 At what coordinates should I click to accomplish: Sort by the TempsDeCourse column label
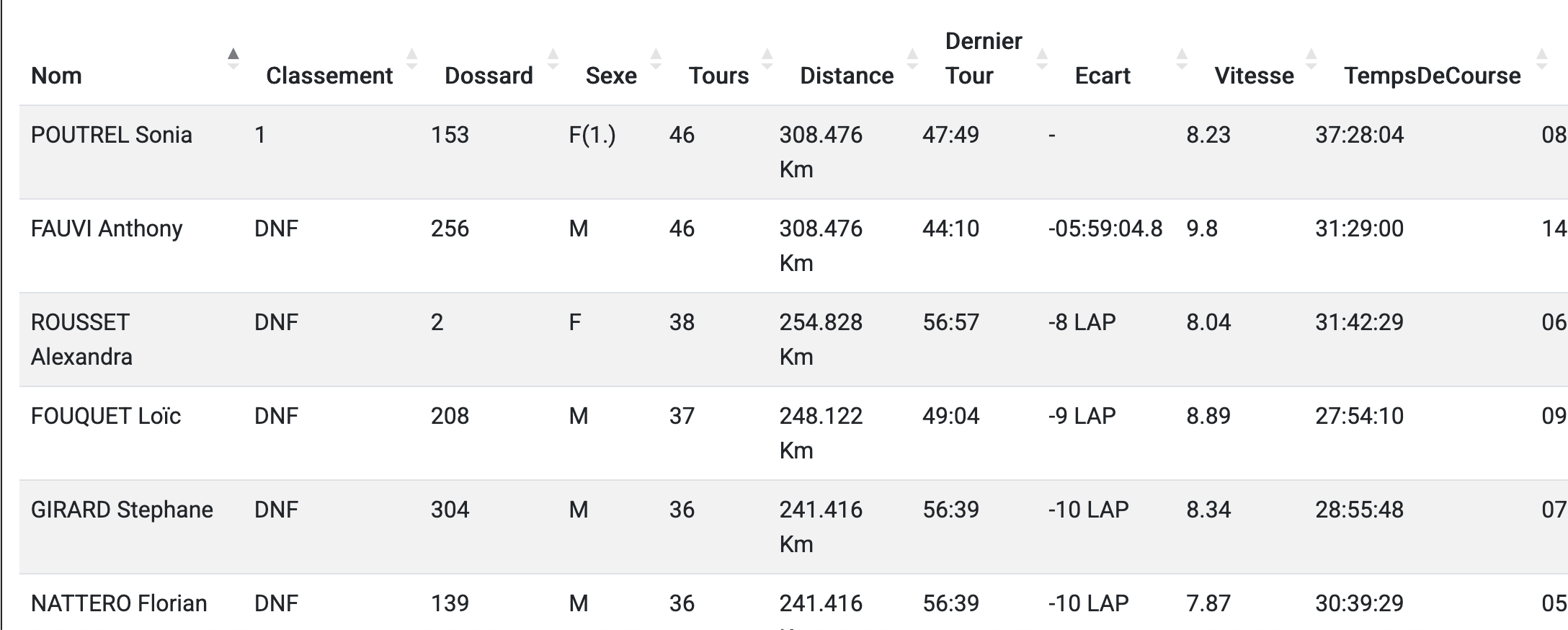point(1432,76)
